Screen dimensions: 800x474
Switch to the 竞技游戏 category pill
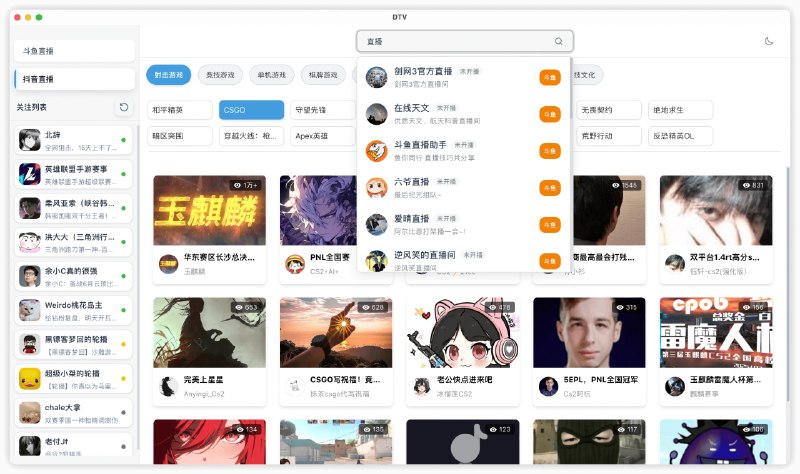(x=220, y=75)
